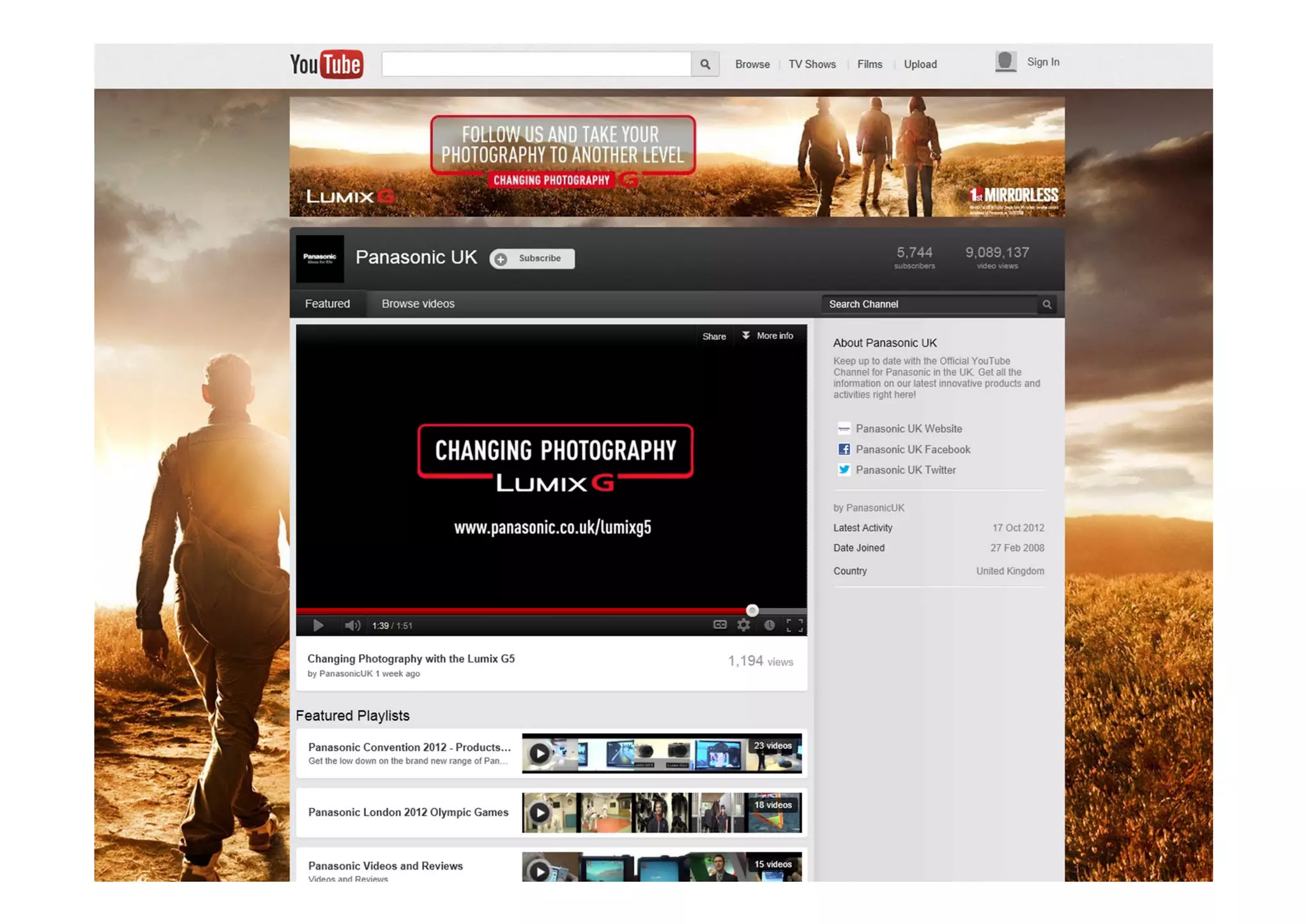Click Upload in top navigation
Viewport: 1308px width, 924px height.
point(920,64)
